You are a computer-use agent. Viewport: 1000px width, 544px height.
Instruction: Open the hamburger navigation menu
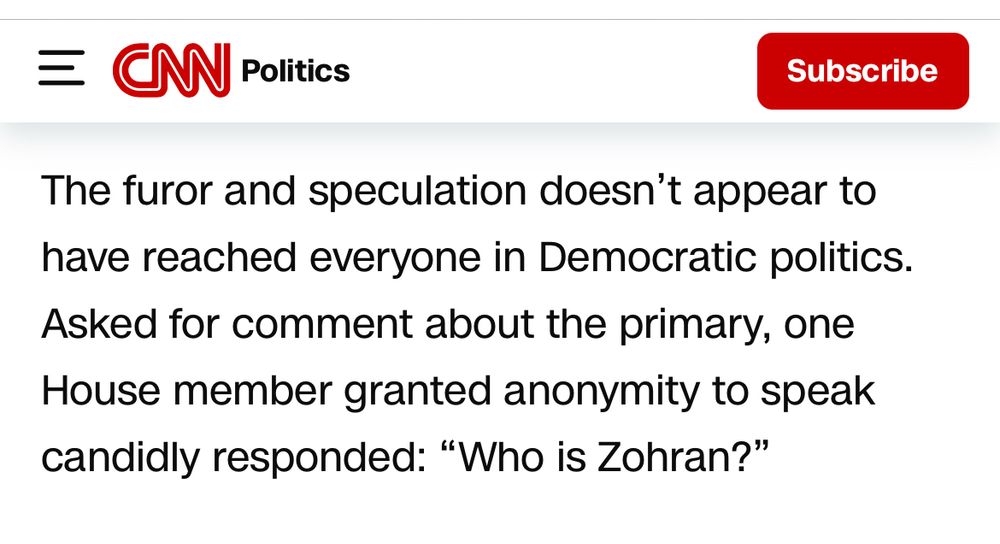(x=61, y=68)
